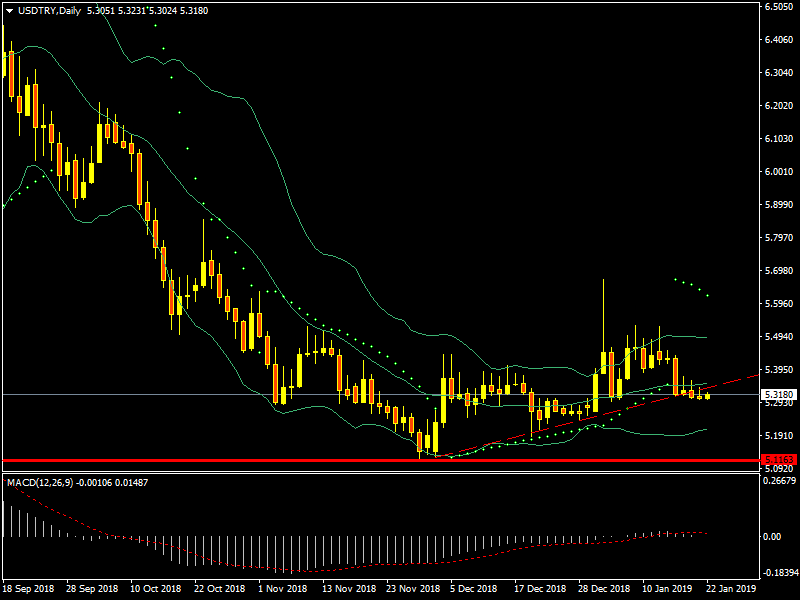The image size is (800, 600).
Task: Click the 5 Dec 2018 date label
Action: [473, 590]
